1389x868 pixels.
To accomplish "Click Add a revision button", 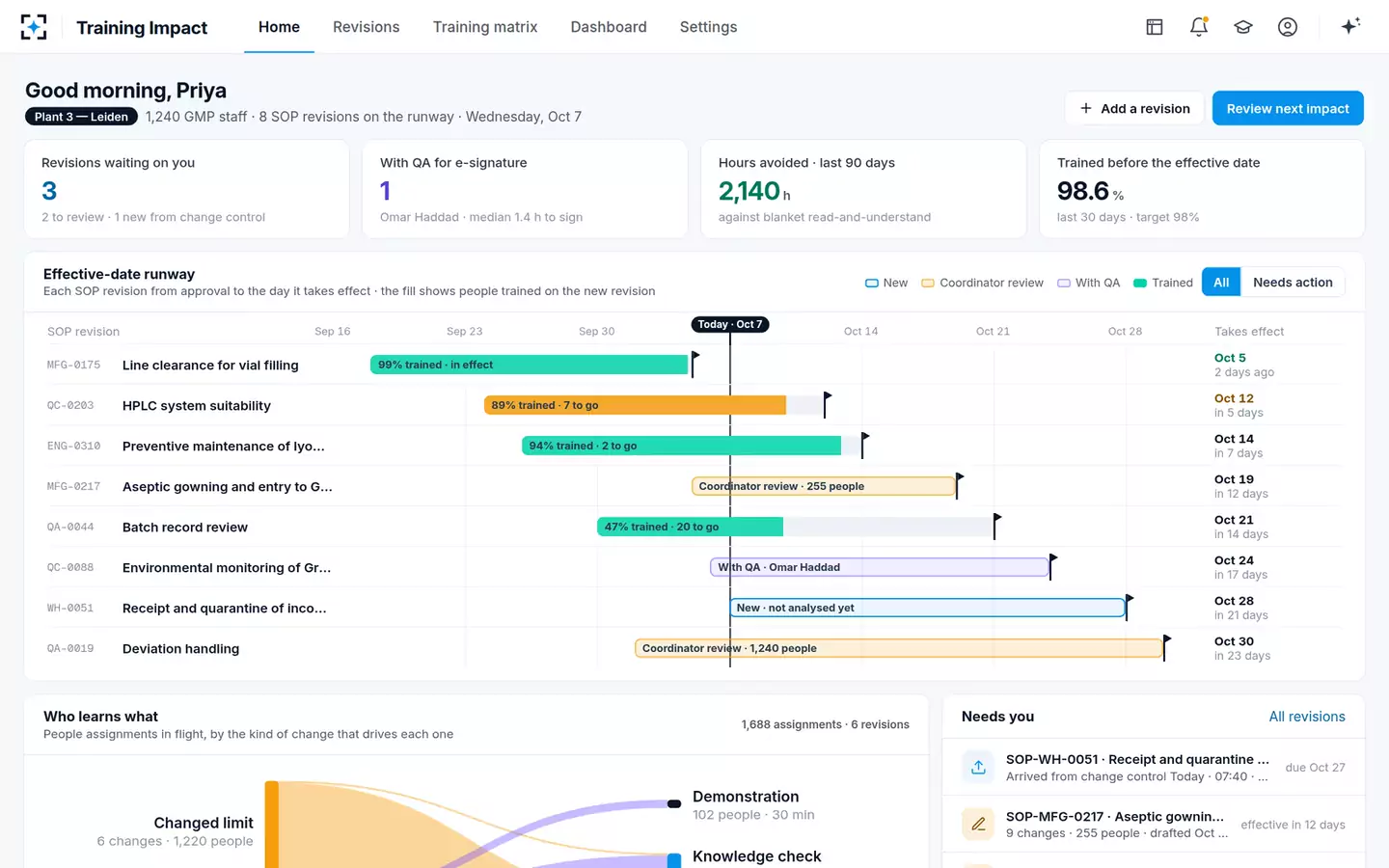I will point(1134,108).
